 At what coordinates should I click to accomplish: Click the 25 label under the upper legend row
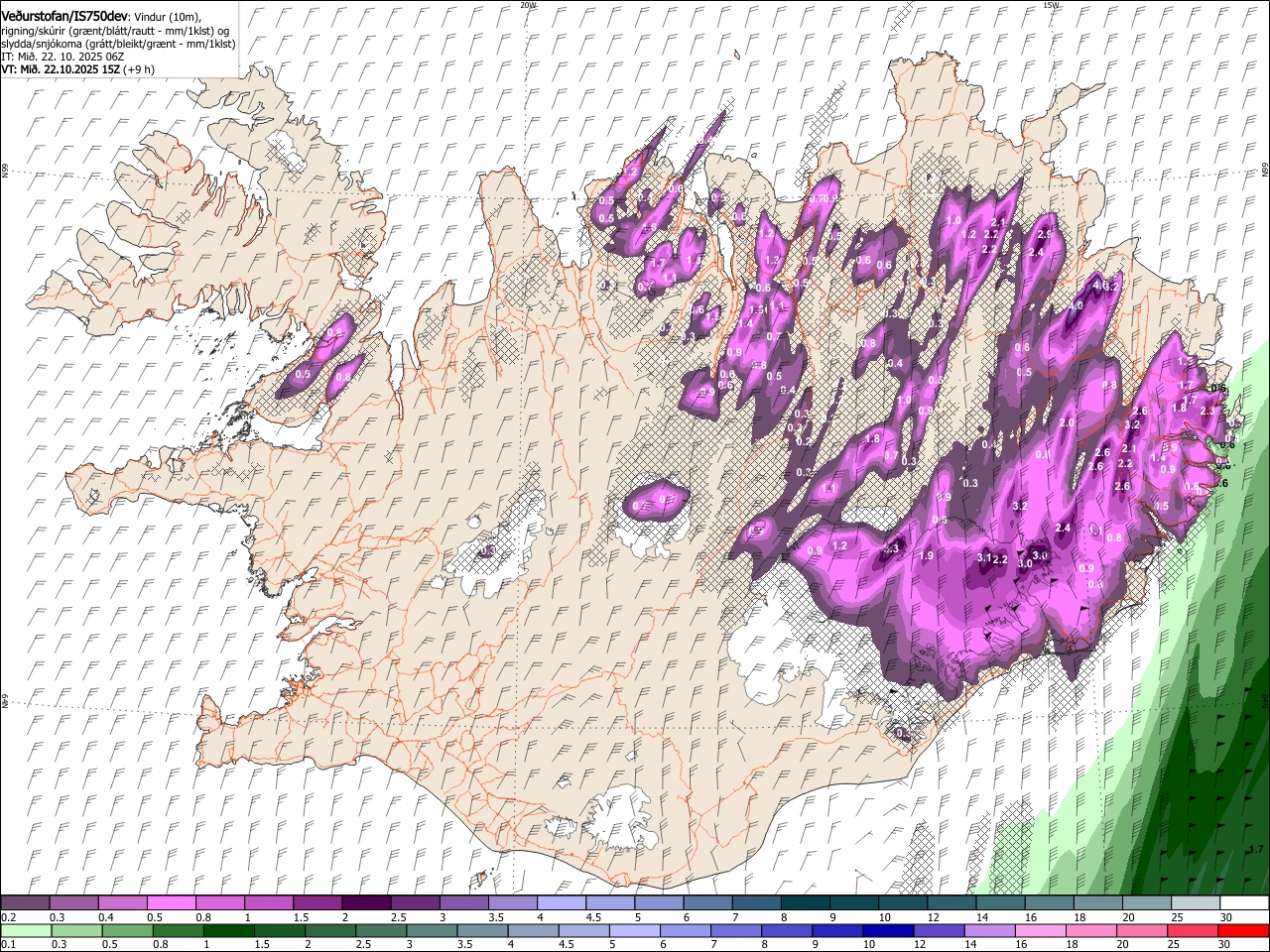(x=1176, y=917)
